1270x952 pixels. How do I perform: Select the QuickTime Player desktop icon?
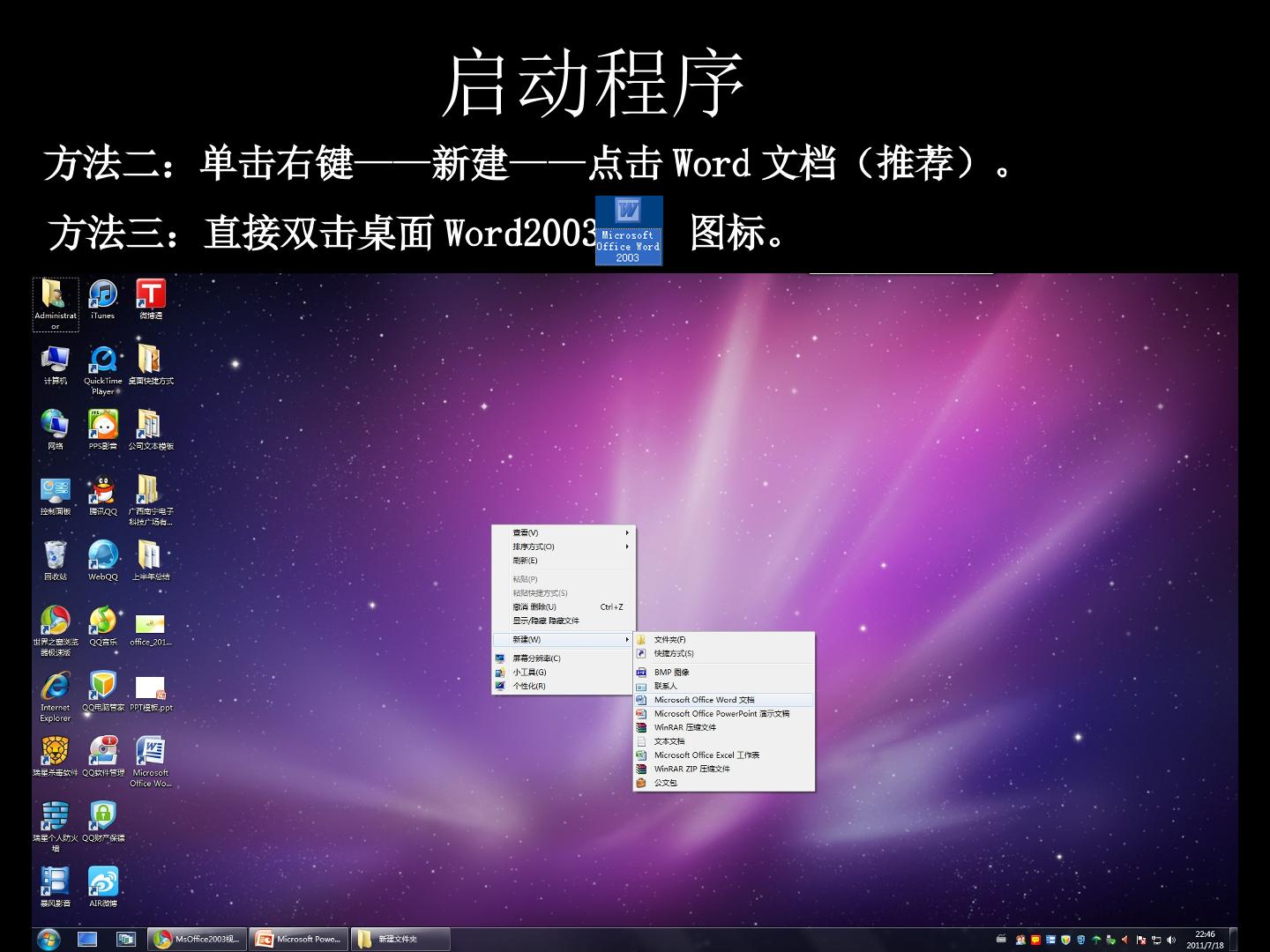click(x=102, y=369)
